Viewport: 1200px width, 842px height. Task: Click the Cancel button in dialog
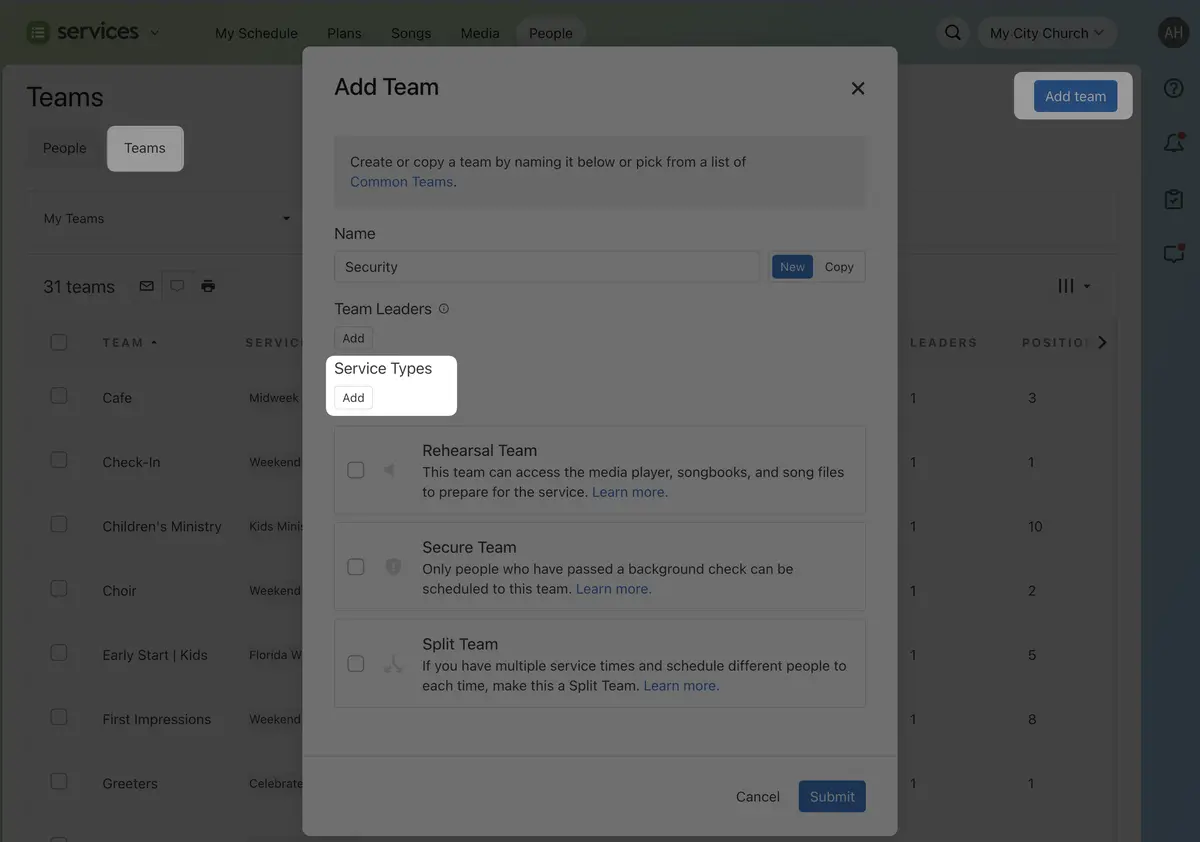[x=758, y=797]
